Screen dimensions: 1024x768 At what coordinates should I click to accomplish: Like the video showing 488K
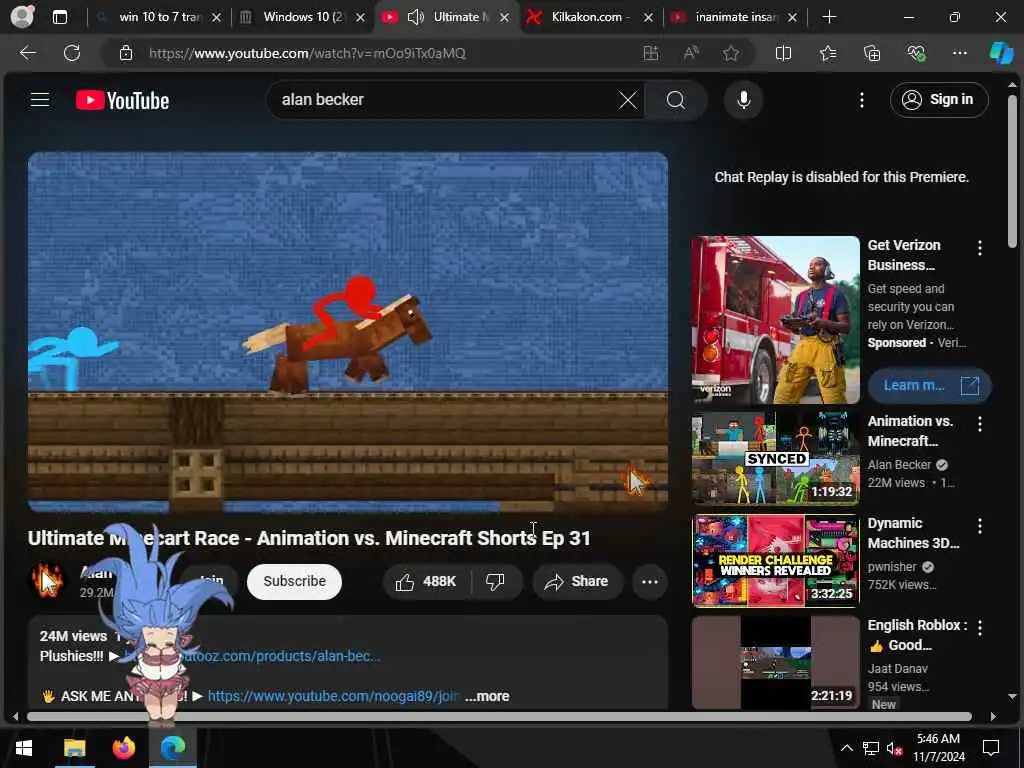[x=426, y=581]
